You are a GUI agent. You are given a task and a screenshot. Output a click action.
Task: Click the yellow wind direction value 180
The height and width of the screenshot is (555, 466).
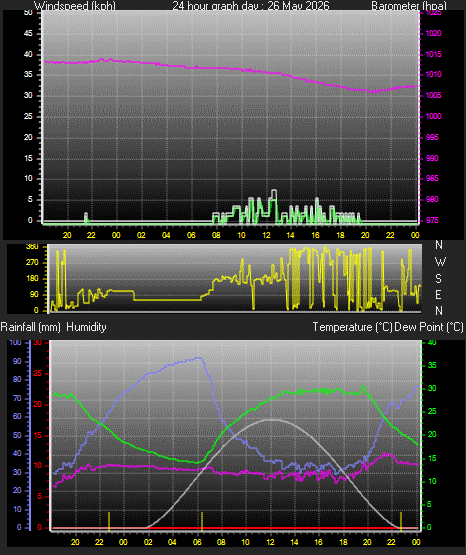pos(32,278)
